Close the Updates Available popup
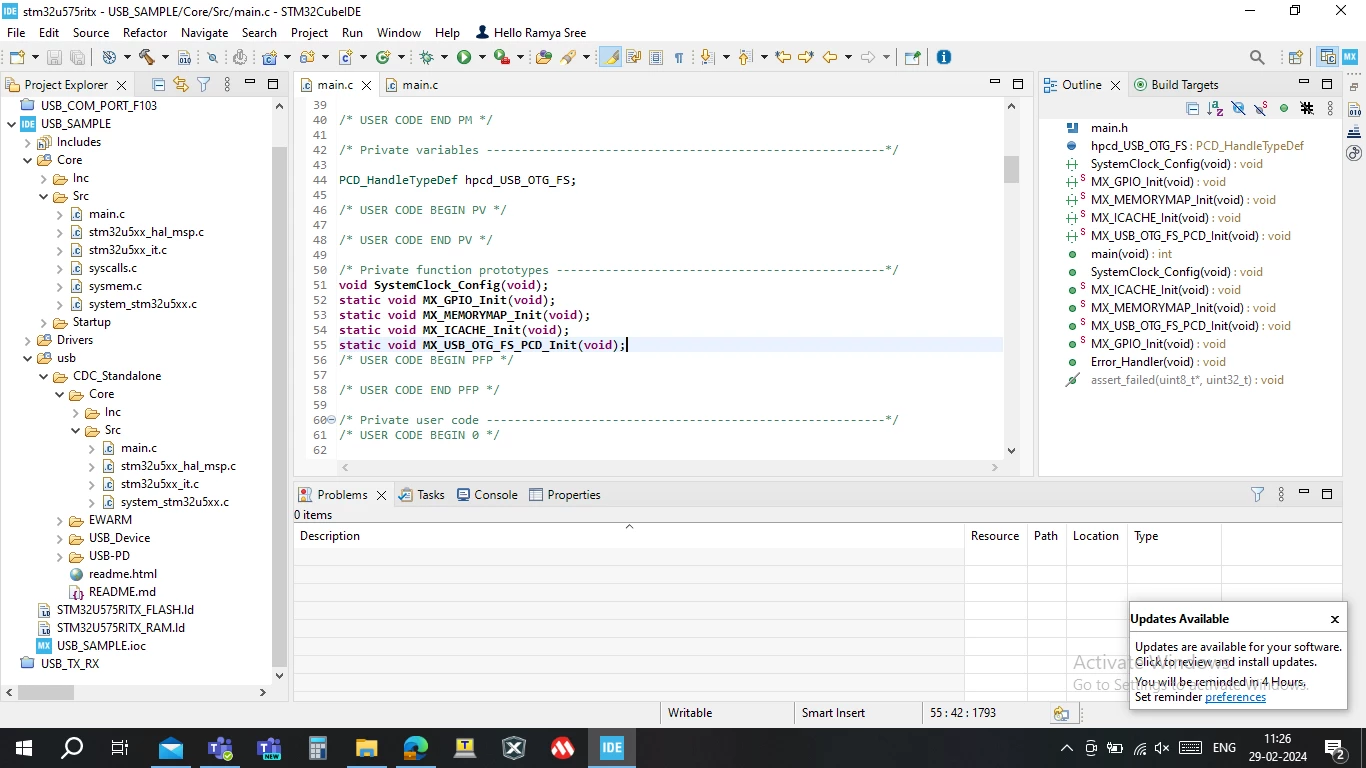 point(1334,619)
